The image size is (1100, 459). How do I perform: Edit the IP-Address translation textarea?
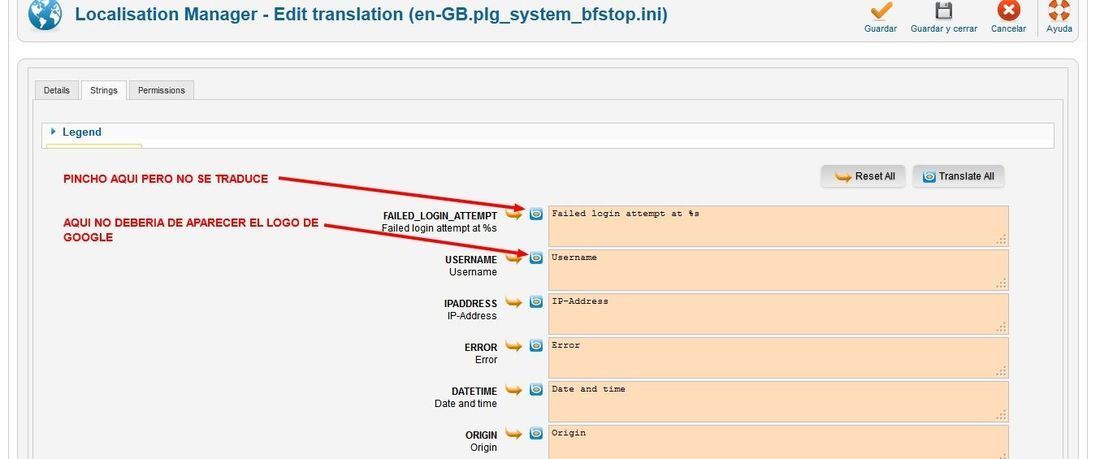pos(779,314)
